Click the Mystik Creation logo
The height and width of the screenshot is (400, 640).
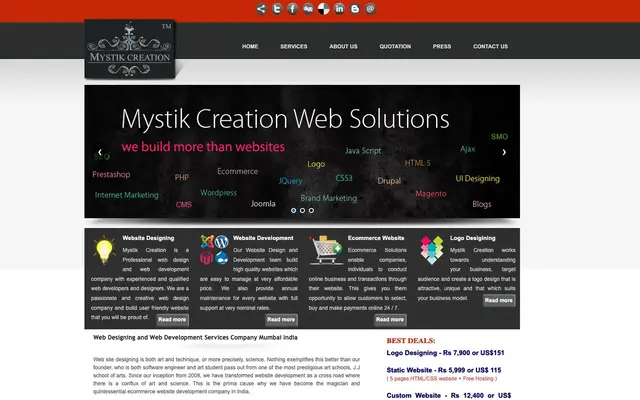tap(130, 49)
